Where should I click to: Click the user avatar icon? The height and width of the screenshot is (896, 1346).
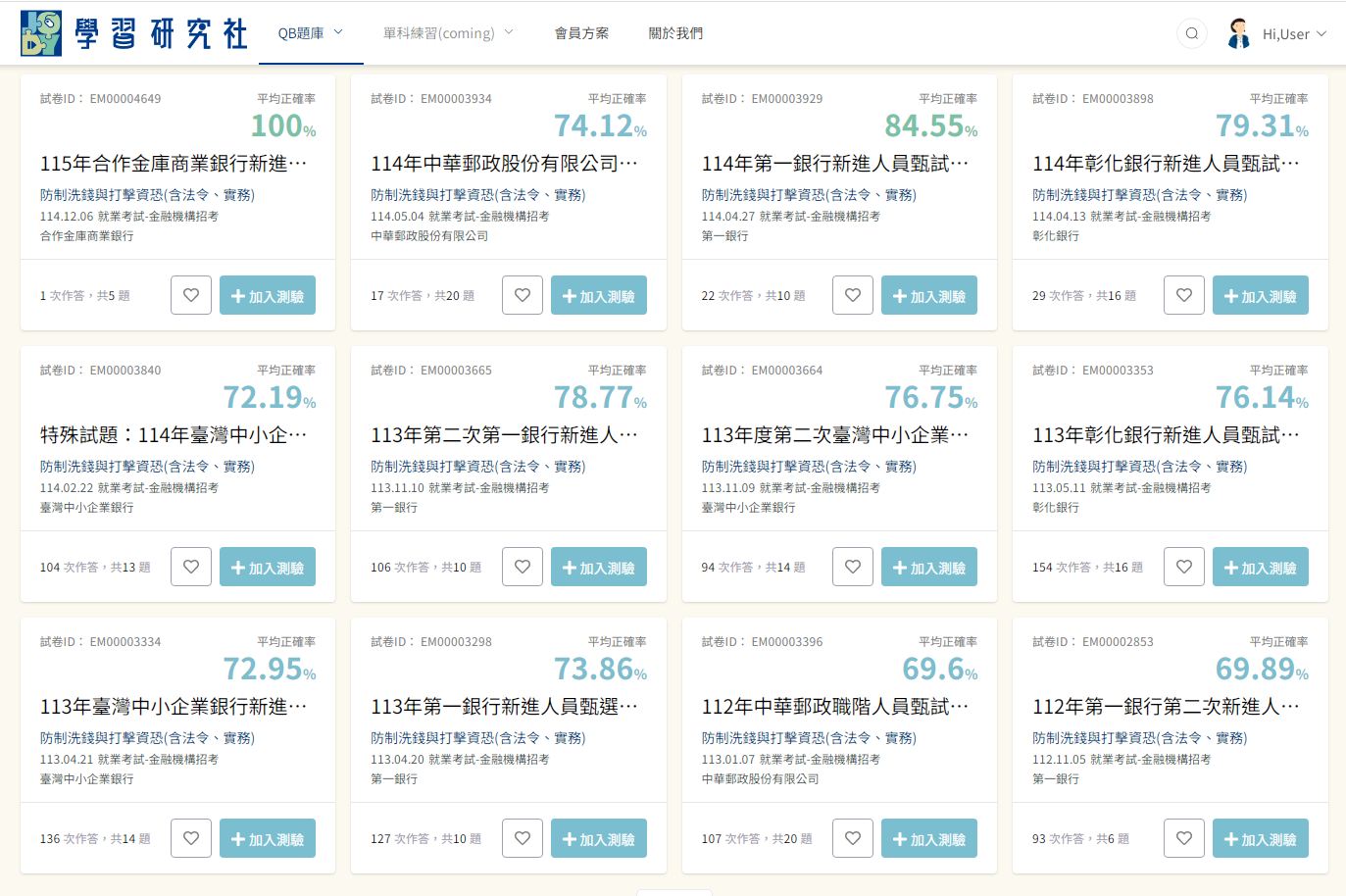pos(1239,33)
